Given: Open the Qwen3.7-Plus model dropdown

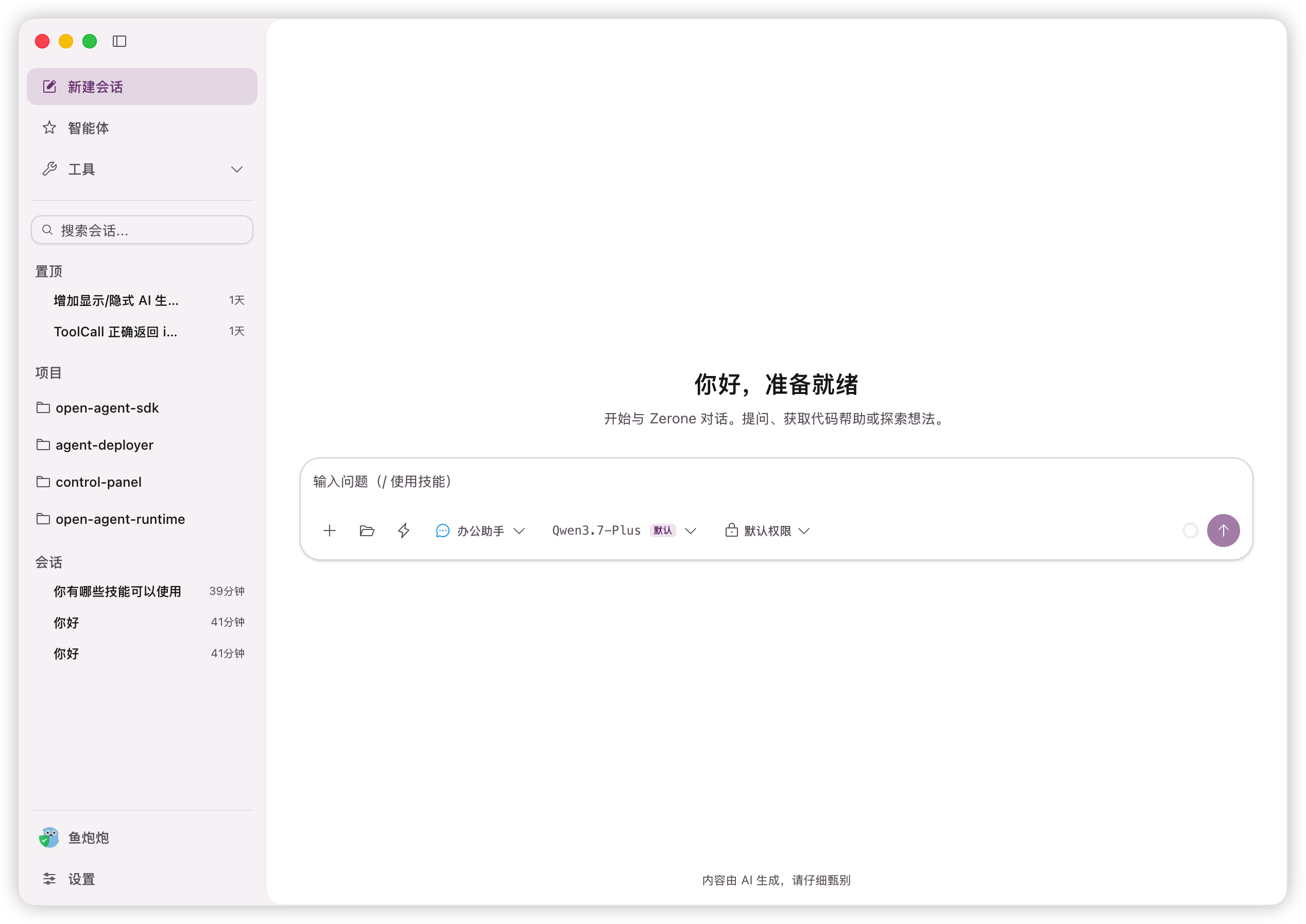Looking at the screenshot, I should pos(624,531).
